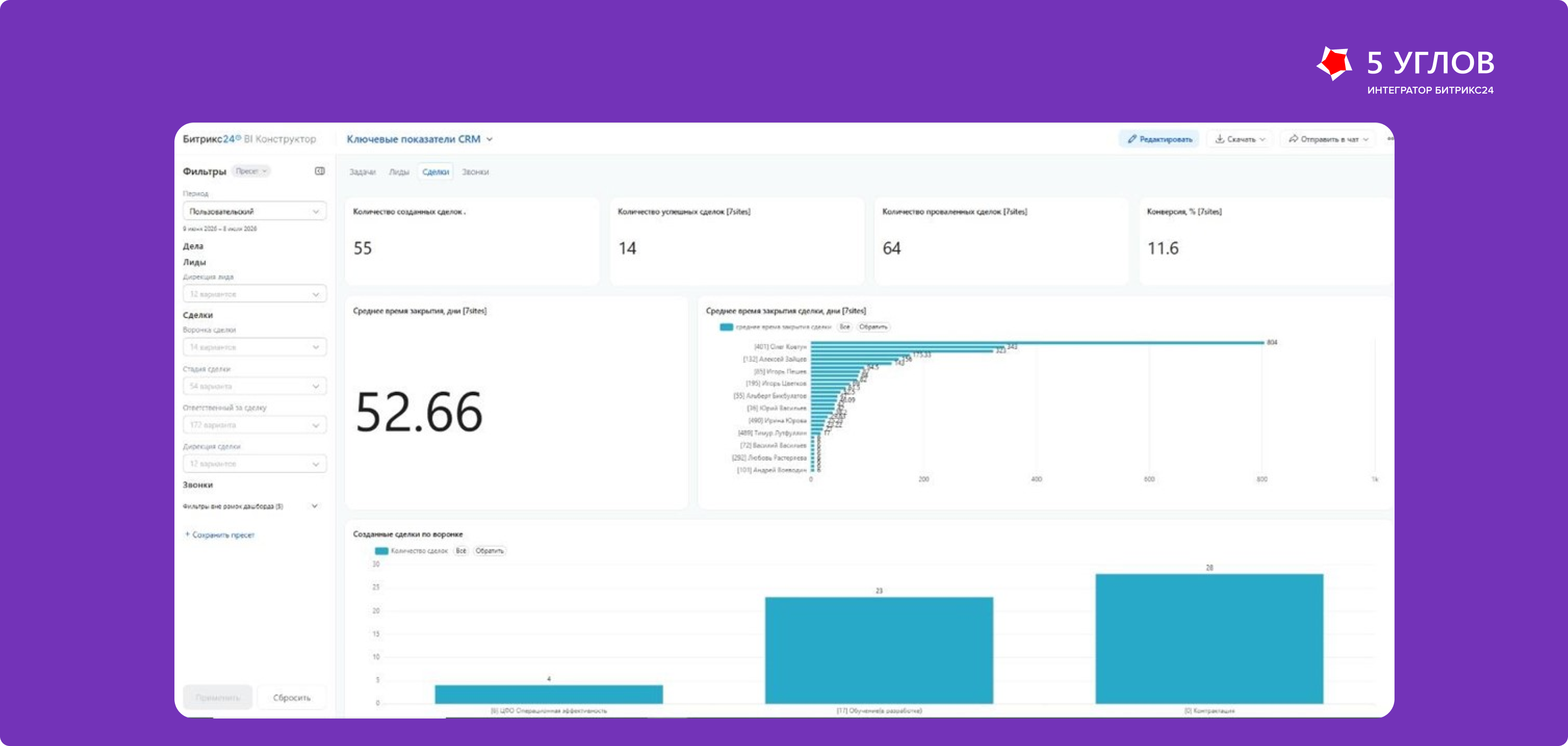1568x746 pixels.
Task: Select the Сделки tab
Action: [435, 173]
